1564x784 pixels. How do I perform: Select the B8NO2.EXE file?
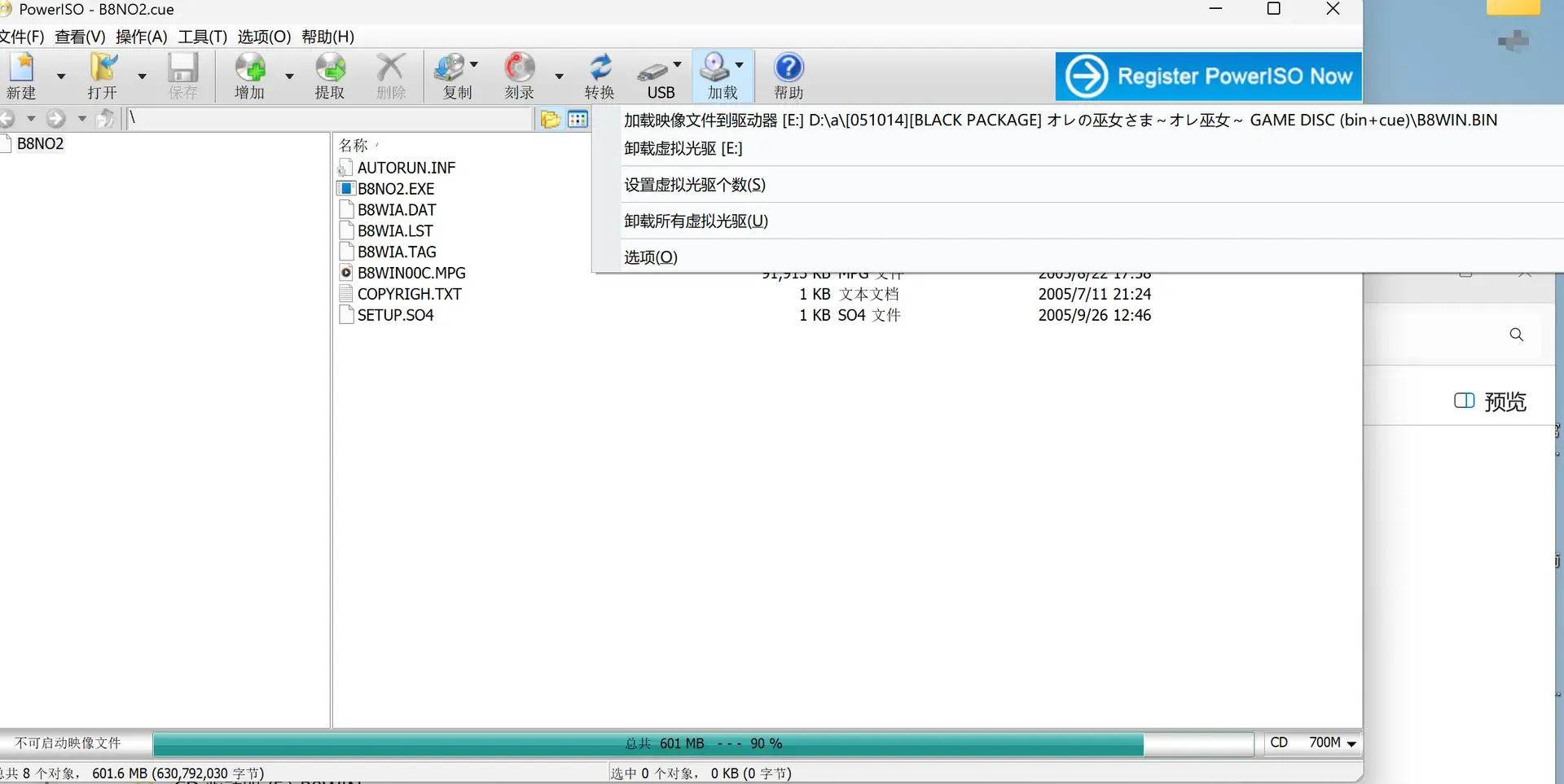(x=396, y=189)
